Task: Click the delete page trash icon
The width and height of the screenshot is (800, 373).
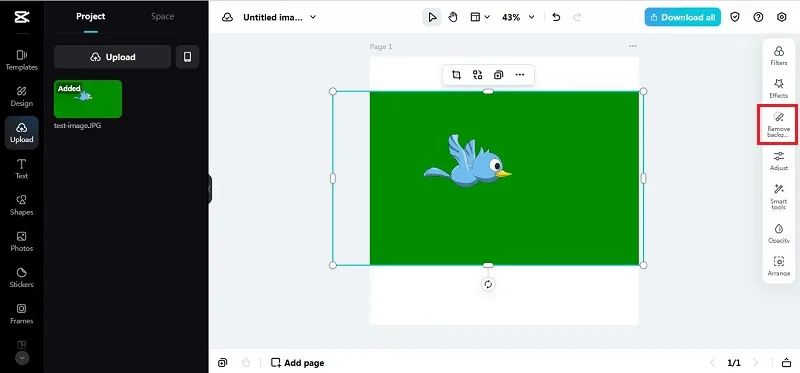Action: 246,363
